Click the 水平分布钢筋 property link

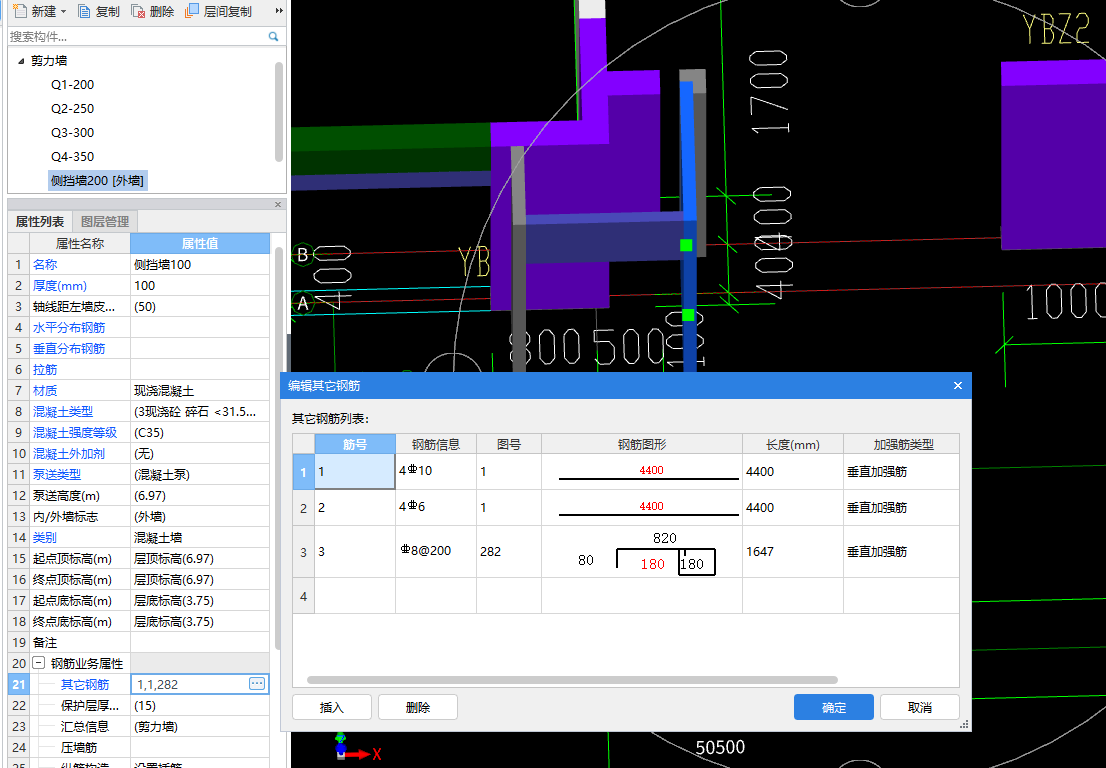pyautogui.click(x=68, y=328)
